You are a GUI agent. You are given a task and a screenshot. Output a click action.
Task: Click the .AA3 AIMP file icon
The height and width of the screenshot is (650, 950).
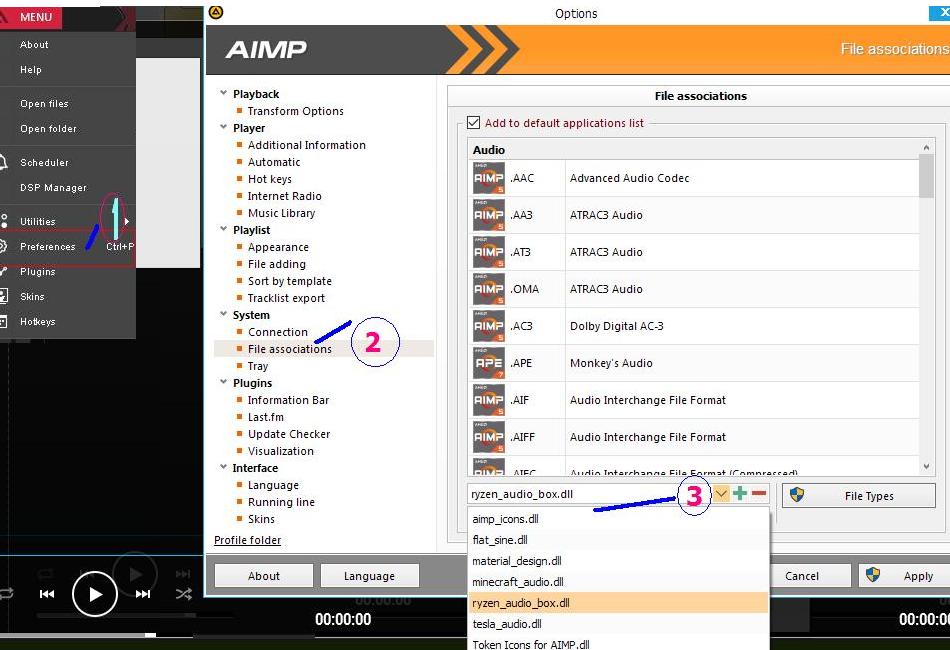488,215
